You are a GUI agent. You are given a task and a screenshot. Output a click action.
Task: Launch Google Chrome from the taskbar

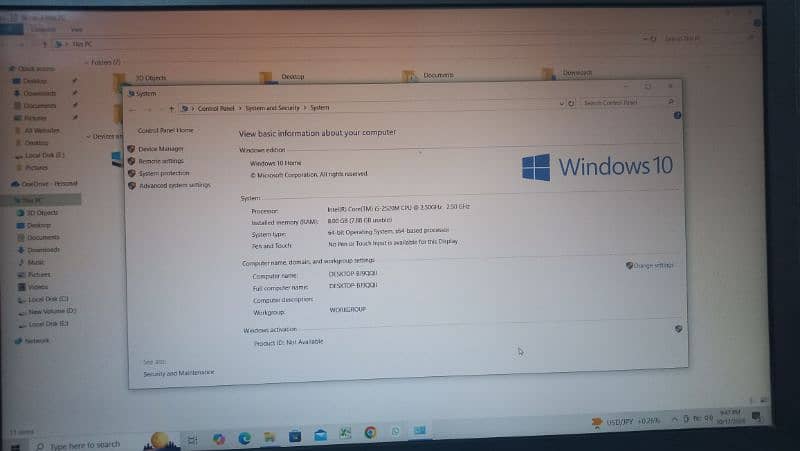[x=370, y=433]
